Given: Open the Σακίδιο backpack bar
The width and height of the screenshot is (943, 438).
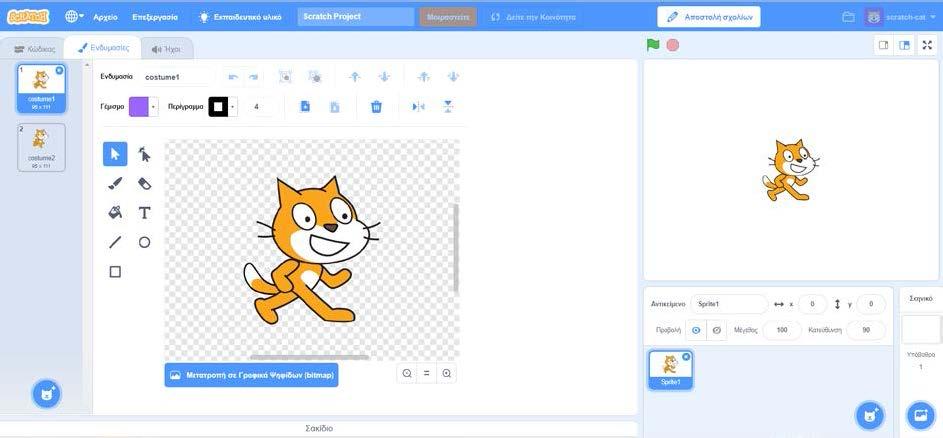Looking at the screenshot, I should point(318,428).
